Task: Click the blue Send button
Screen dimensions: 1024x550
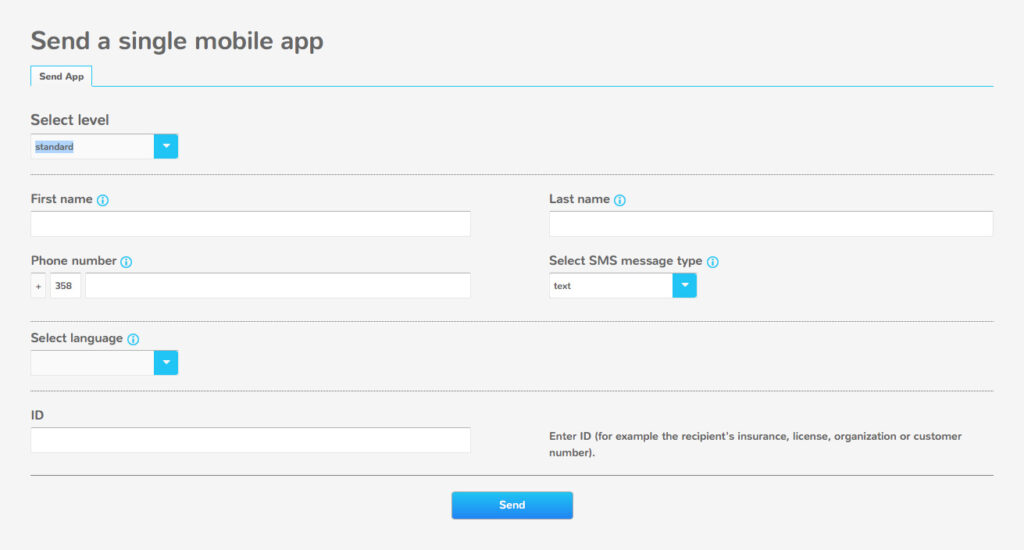Action: (512, 505)
